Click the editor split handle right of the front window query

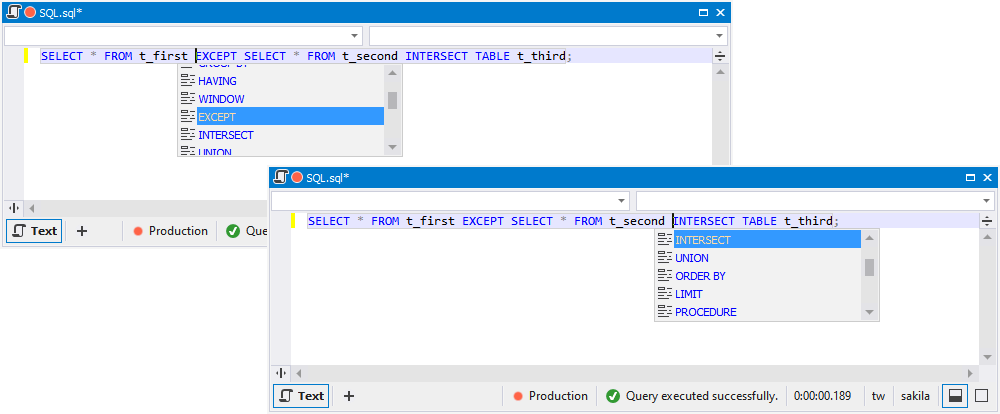pyautogui.click(x=987, y=221)
